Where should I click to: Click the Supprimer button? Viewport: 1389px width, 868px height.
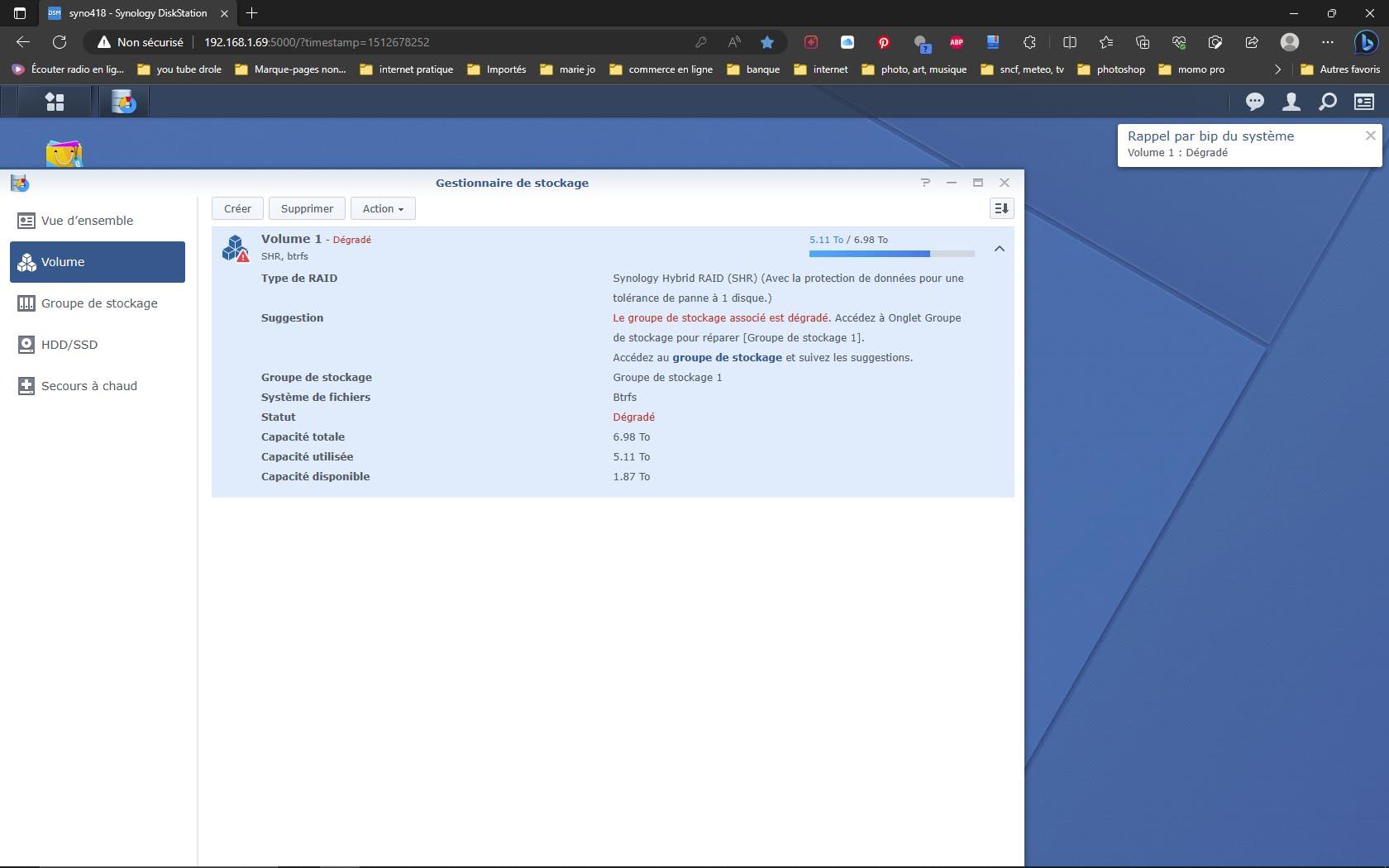point(307,208)
